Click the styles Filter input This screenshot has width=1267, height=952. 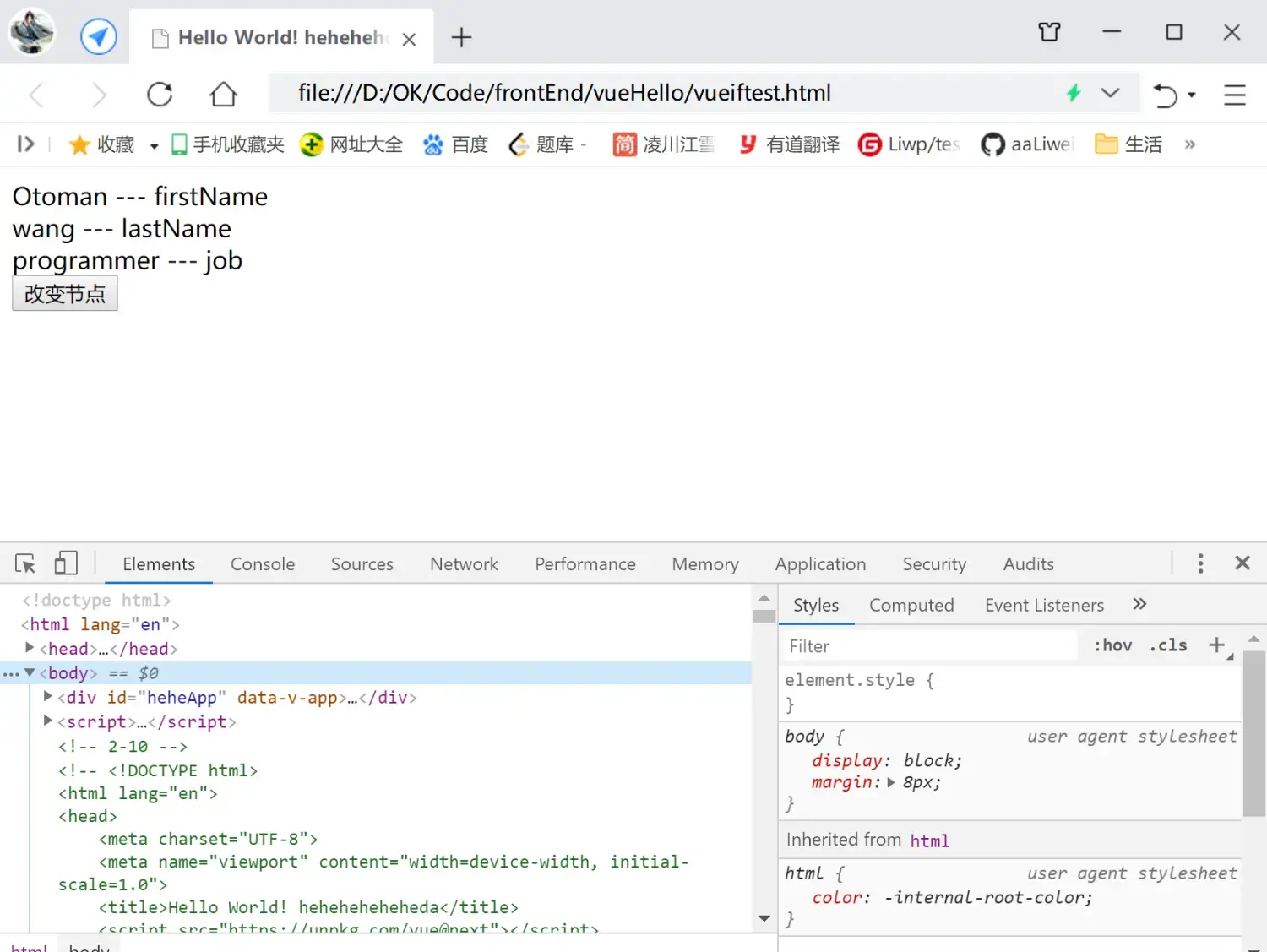929,646
